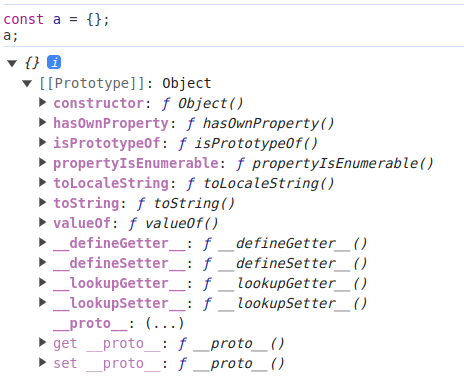Expand the valueOf property

42,222
